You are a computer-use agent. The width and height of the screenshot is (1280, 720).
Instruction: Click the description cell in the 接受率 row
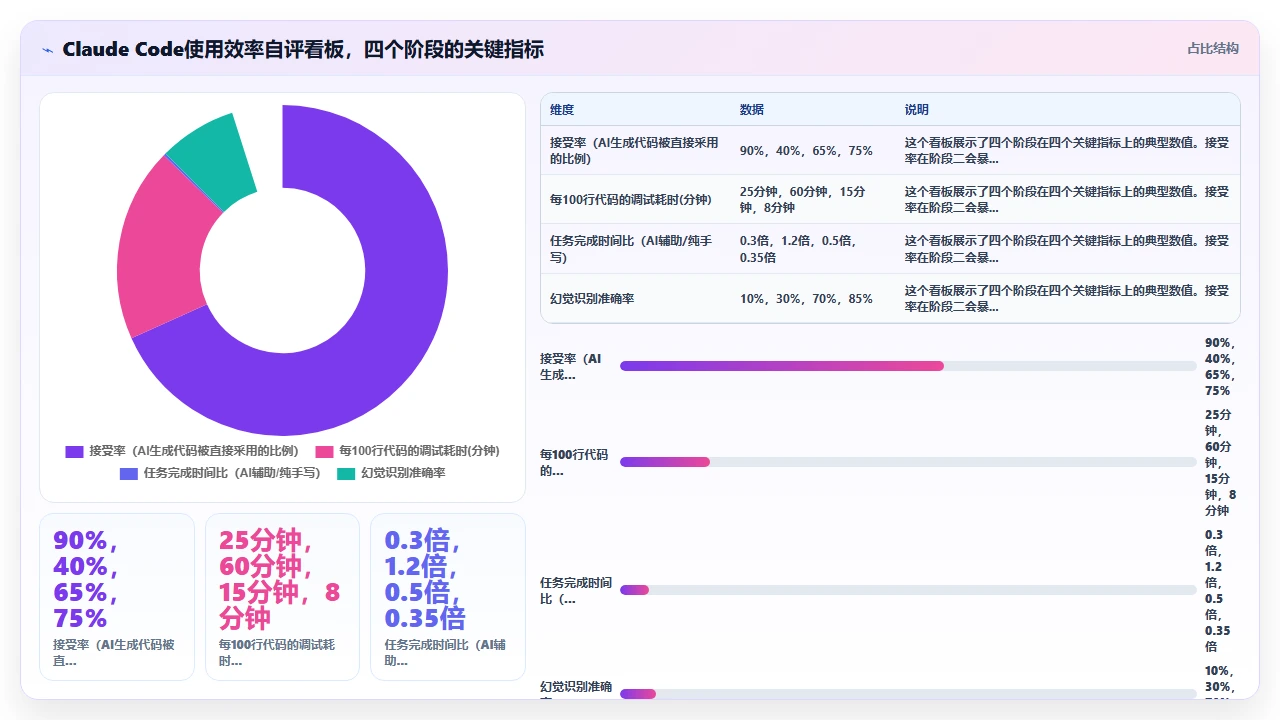1067,151
